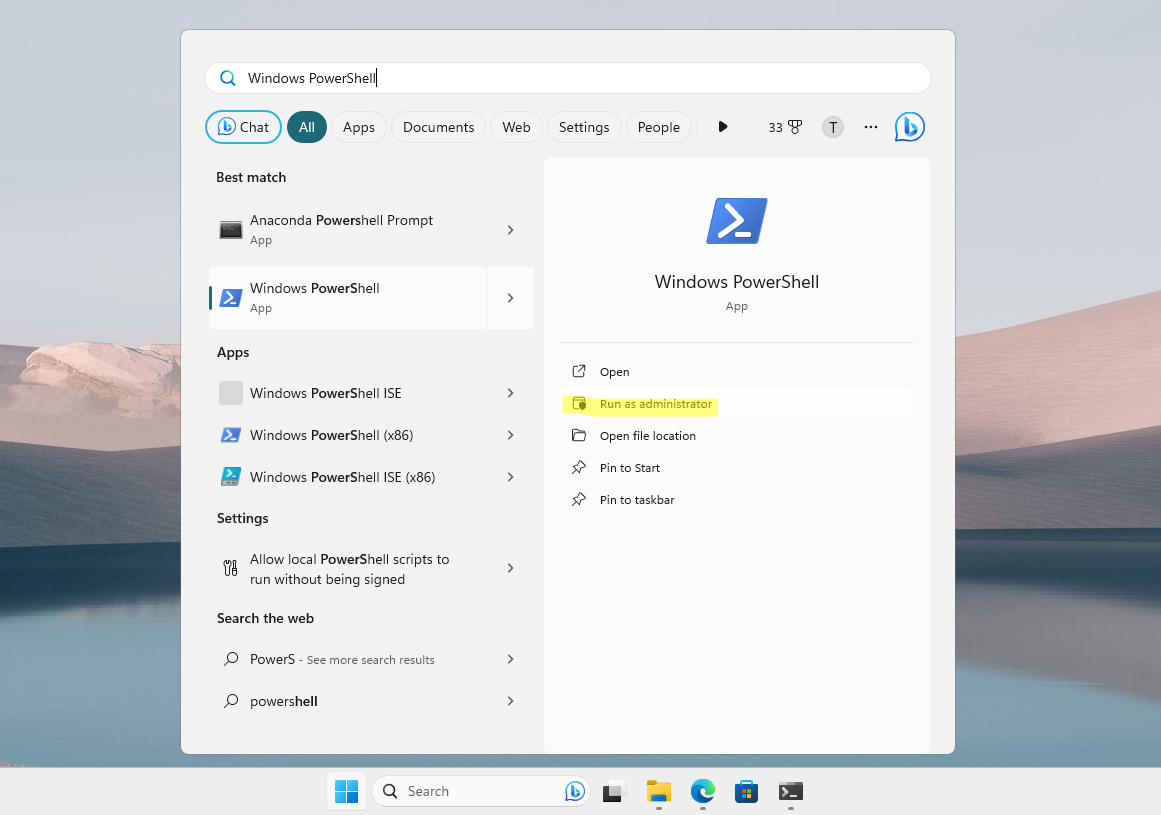Click the pin icon next to Pin to taskbar
The height and width of the screenshot is (815, 1161).
(x=579, y=499)
